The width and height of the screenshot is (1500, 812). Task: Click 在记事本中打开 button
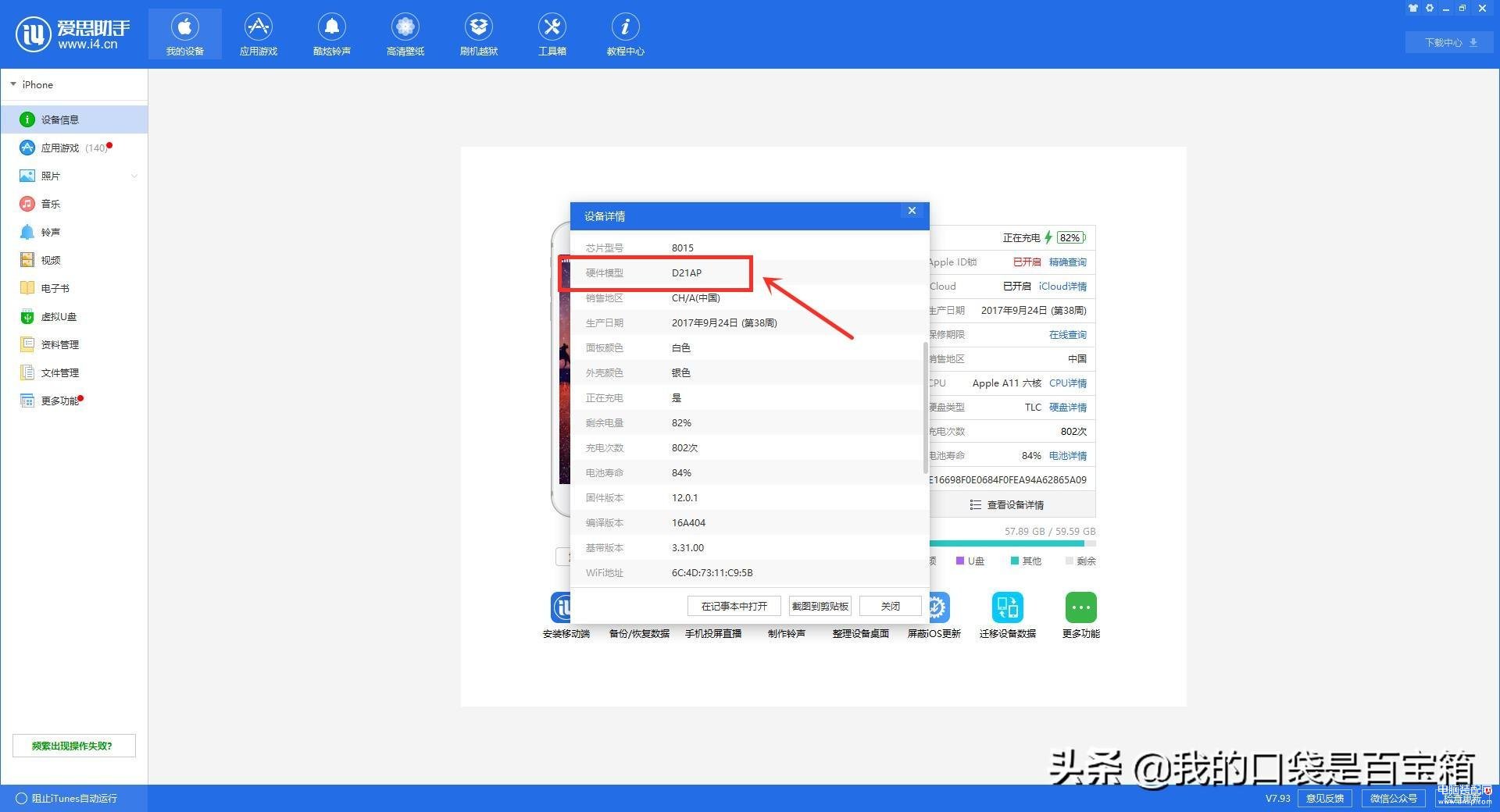pyautogui.click(x=734, y=606)
